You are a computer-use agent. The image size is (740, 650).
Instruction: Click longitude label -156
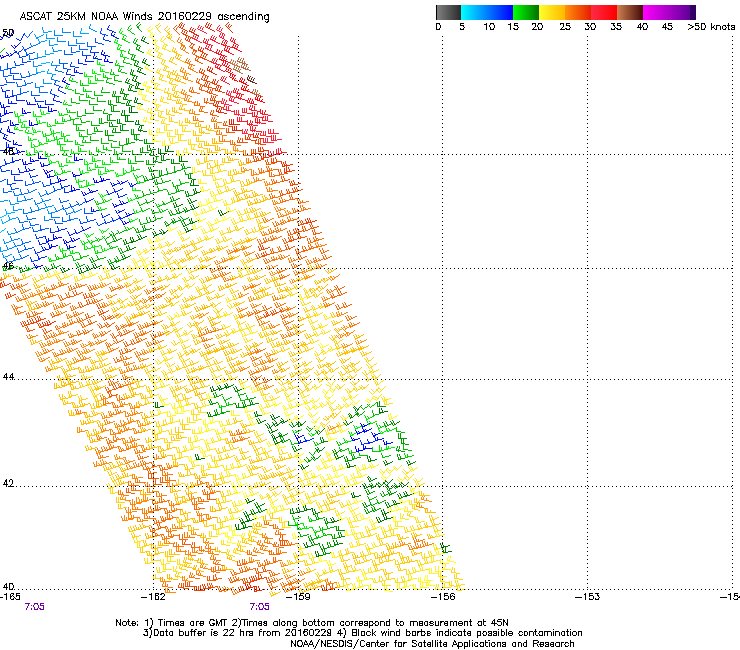coord(443,597)
